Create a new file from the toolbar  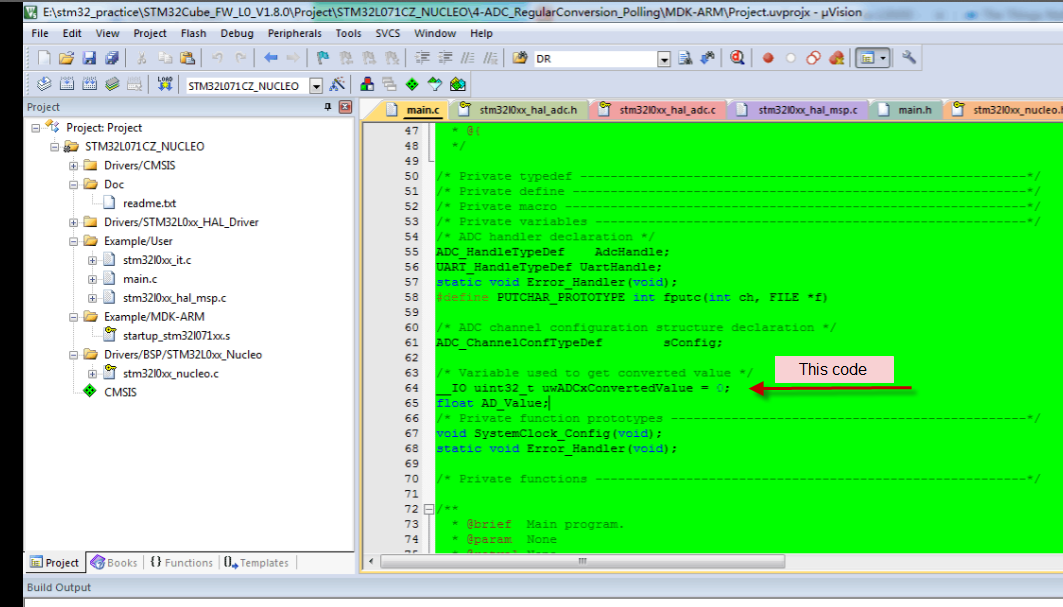point(44,58)
